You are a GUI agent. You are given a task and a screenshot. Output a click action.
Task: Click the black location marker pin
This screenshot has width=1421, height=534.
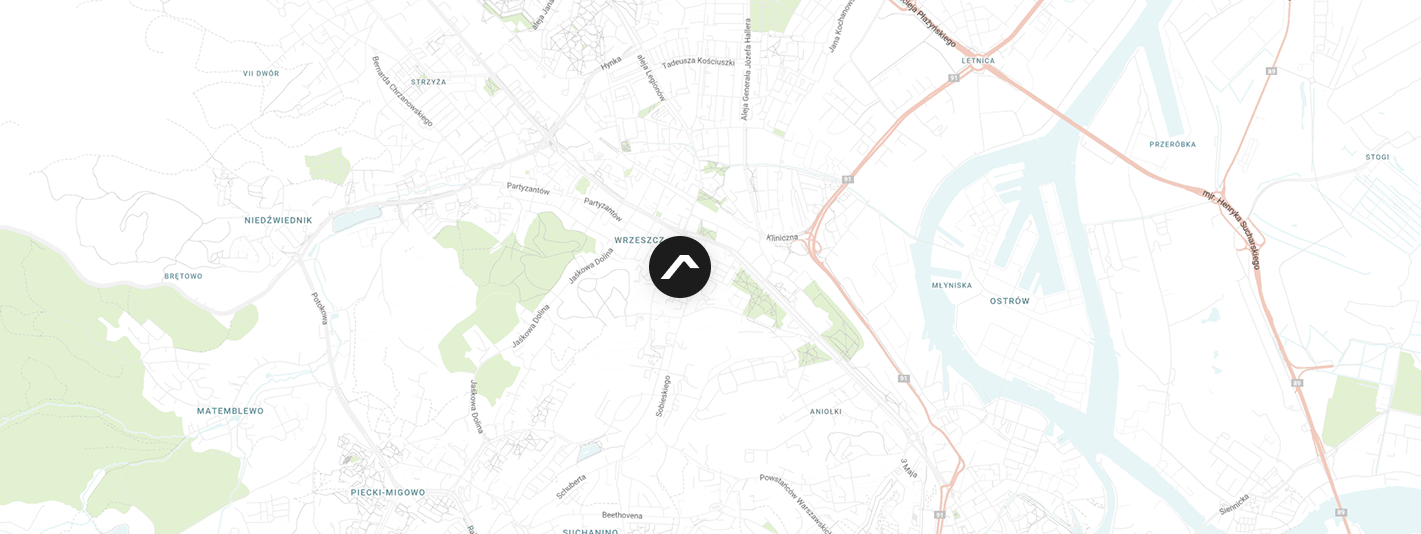click(680, 267)
